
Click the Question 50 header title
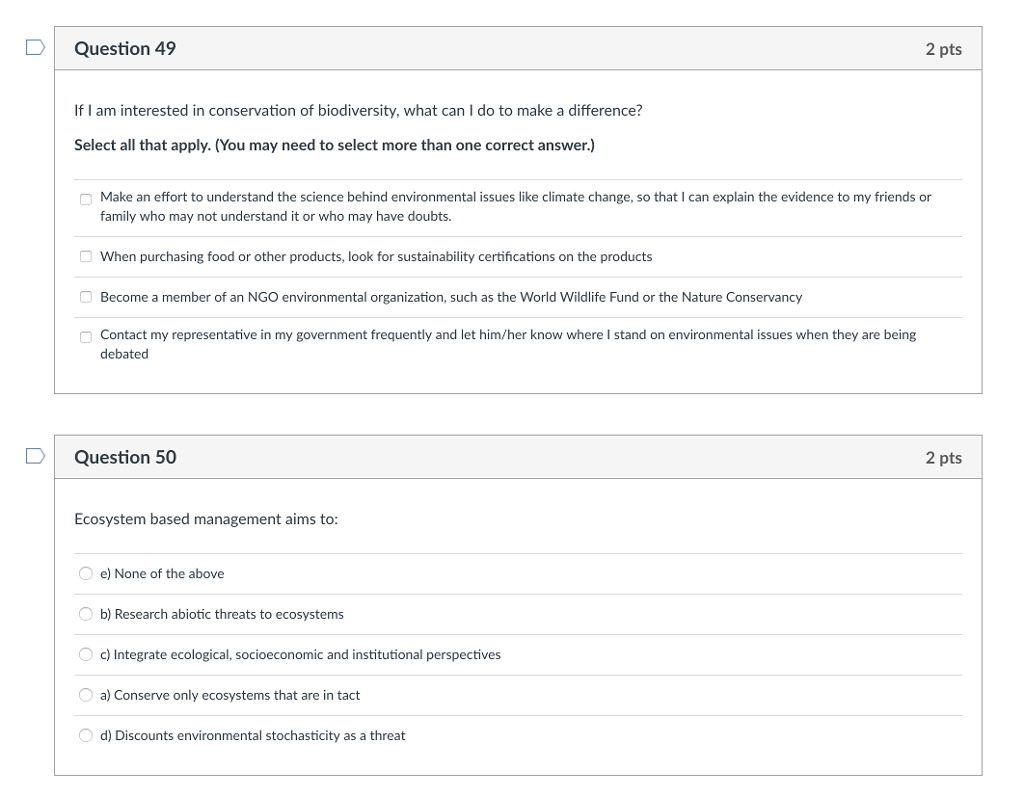coord(125,457)
